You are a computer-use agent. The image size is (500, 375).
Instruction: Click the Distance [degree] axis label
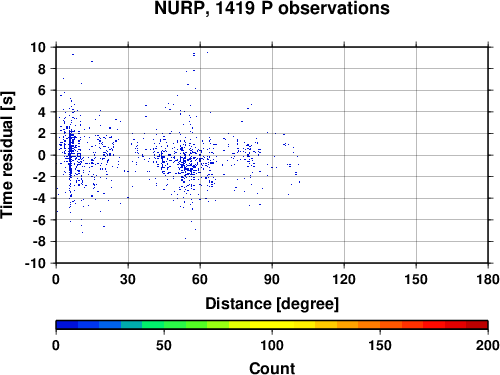click(x=272, y=304)
